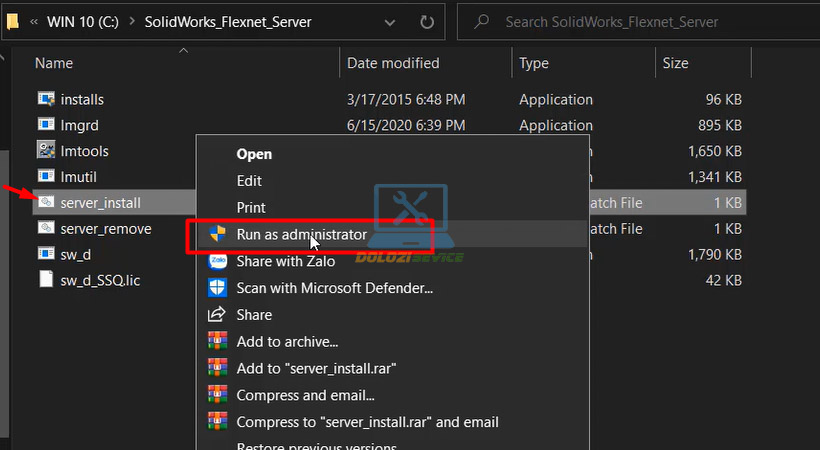Click the refresh button in address bar

pyautogui.click(x=427, y=21)
